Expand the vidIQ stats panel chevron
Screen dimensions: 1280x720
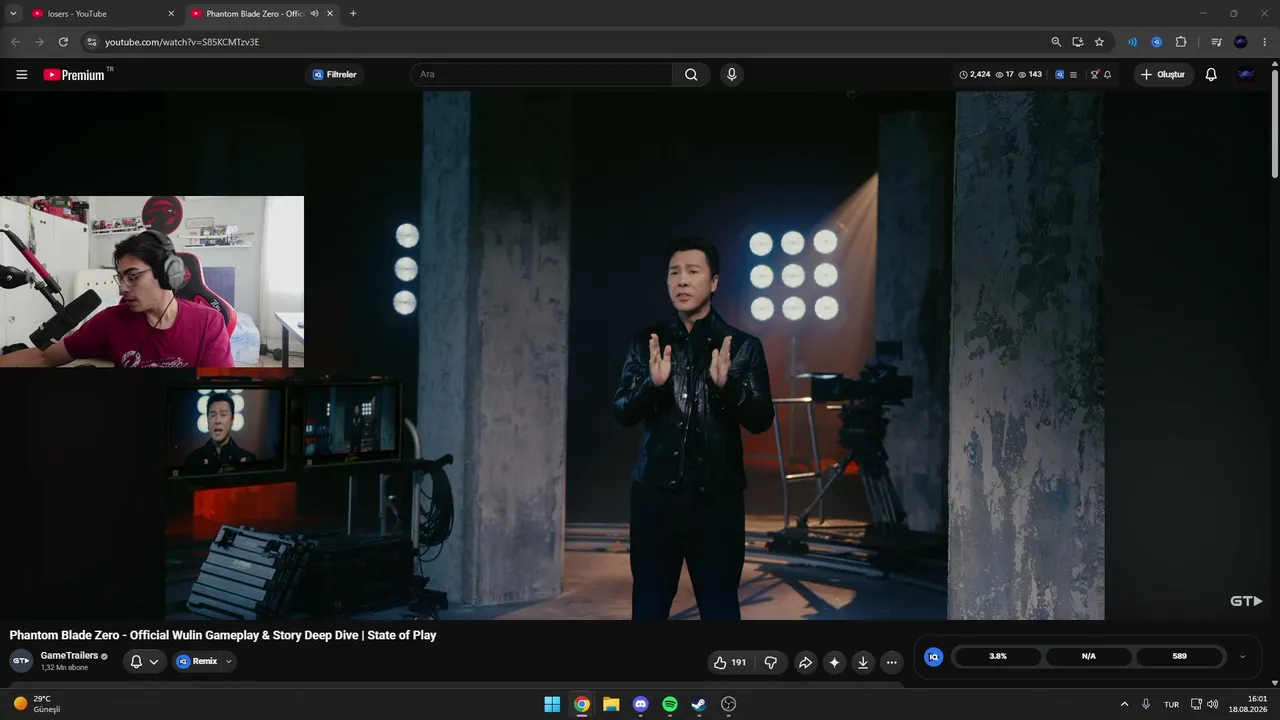(x=1242, y=657)
